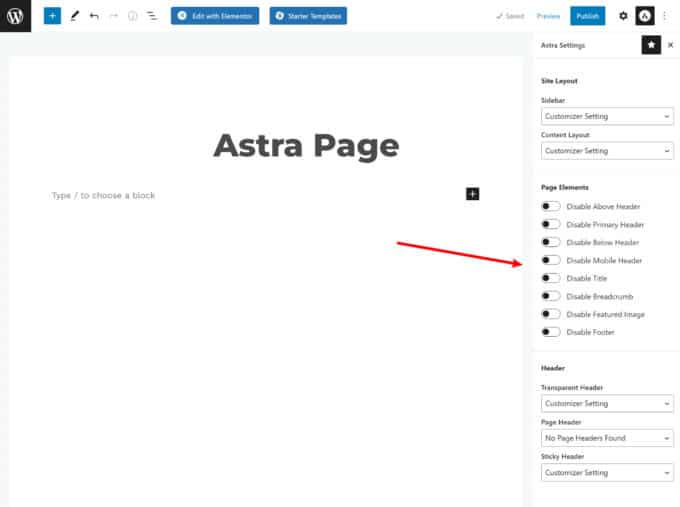Unpin Astra Settings with star icon
The width and height of the screenshot is (680, 507).
coord(651,45)
